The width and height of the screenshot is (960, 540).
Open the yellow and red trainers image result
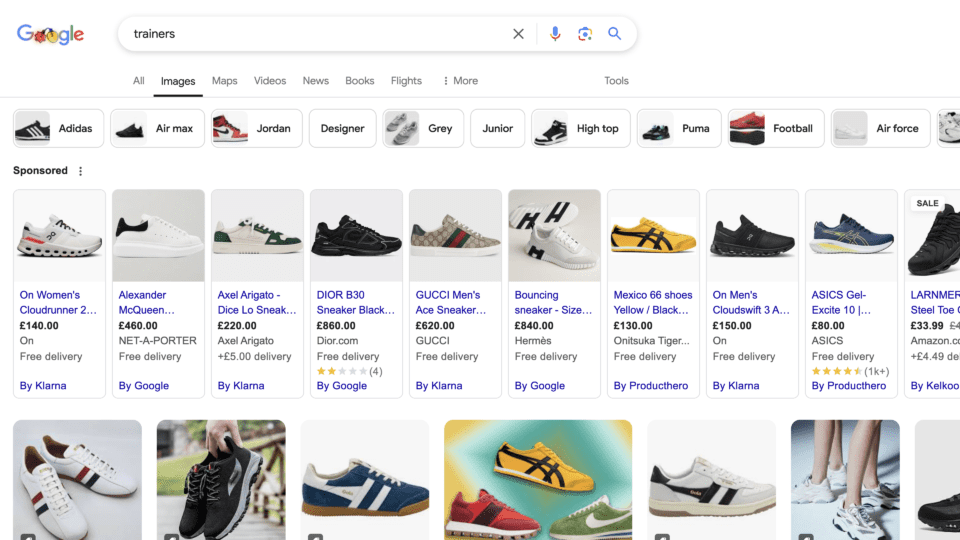[x=538, y=480]
